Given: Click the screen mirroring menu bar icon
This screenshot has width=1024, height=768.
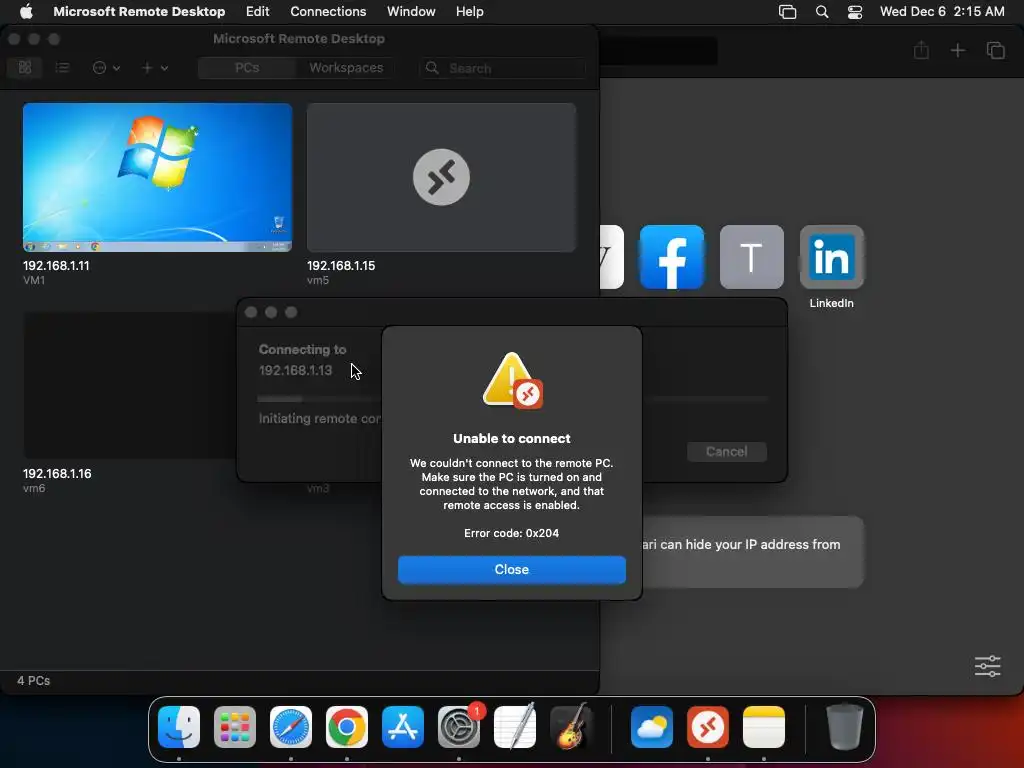Looking at the screenshot, I should (788, 12).
